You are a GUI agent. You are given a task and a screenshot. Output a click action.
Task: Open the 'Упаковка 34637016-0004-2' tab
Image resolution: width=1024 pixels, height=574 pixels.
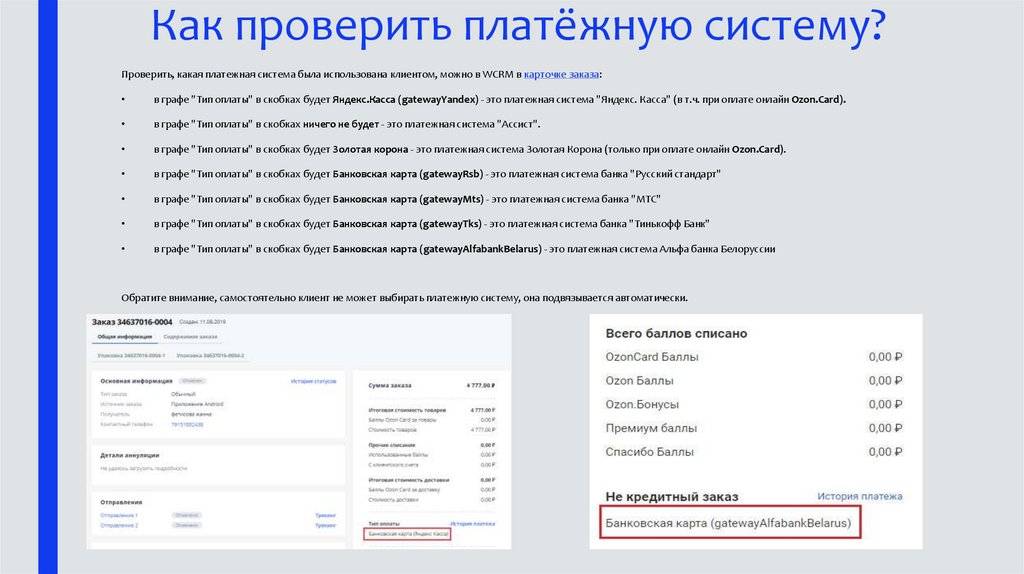tap(210, 356)
